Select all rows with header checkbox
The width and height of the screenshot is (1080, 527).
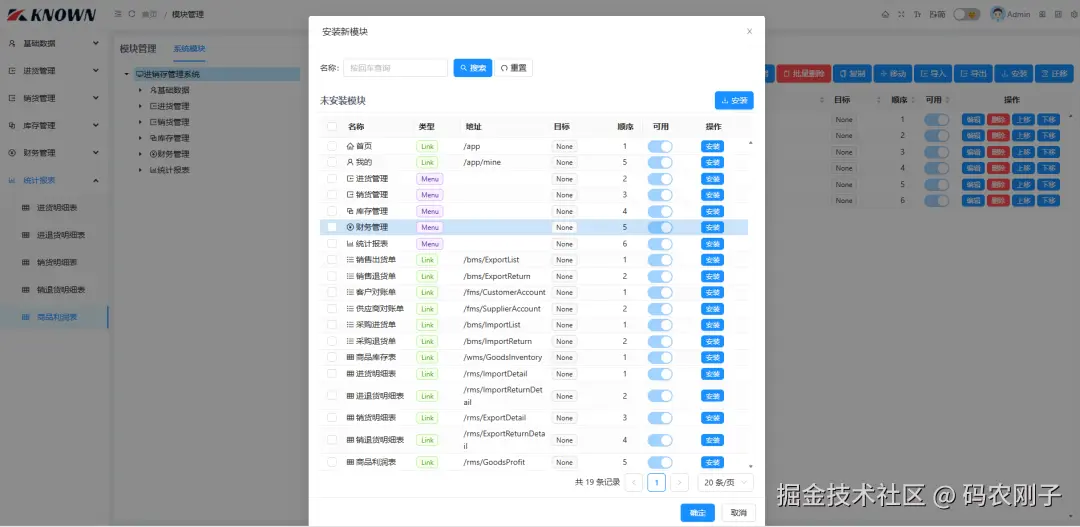coord(332,127)
